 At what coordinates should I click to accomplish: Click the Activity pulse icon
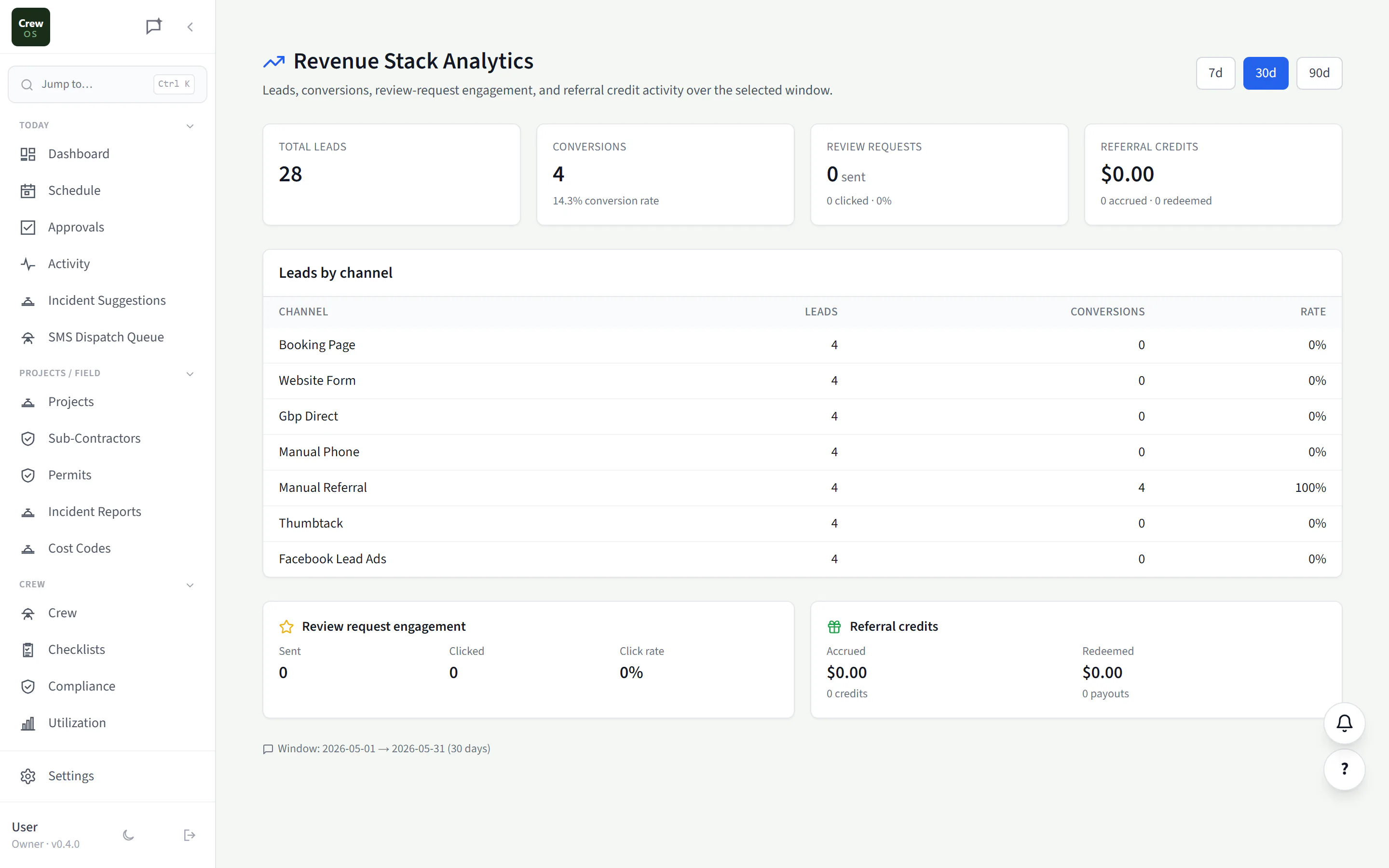[x=28, y=264]
